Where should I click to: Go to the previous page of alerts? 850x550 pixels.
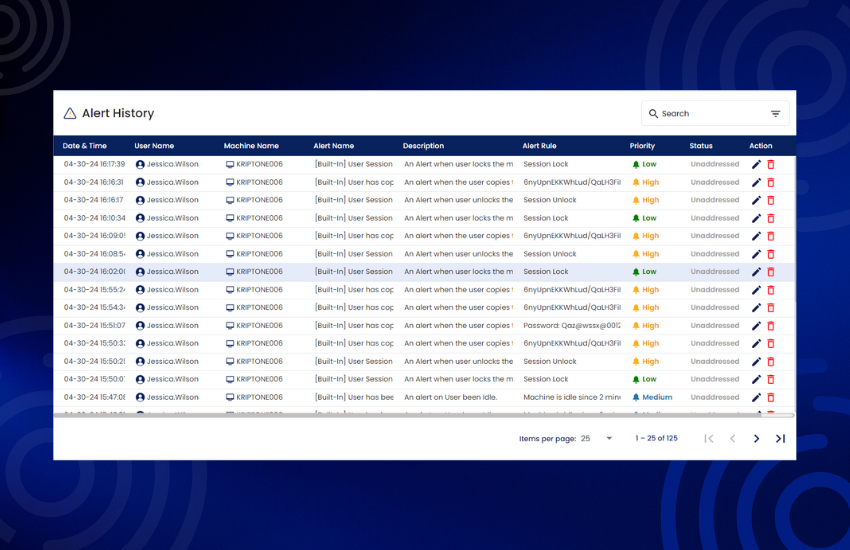(732, 438)
